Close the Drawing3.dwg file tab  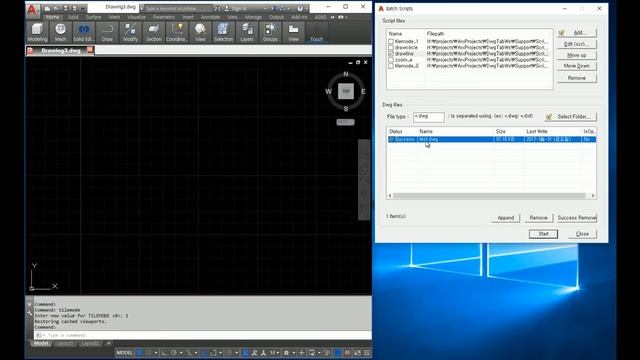click(x=90, y=50)
